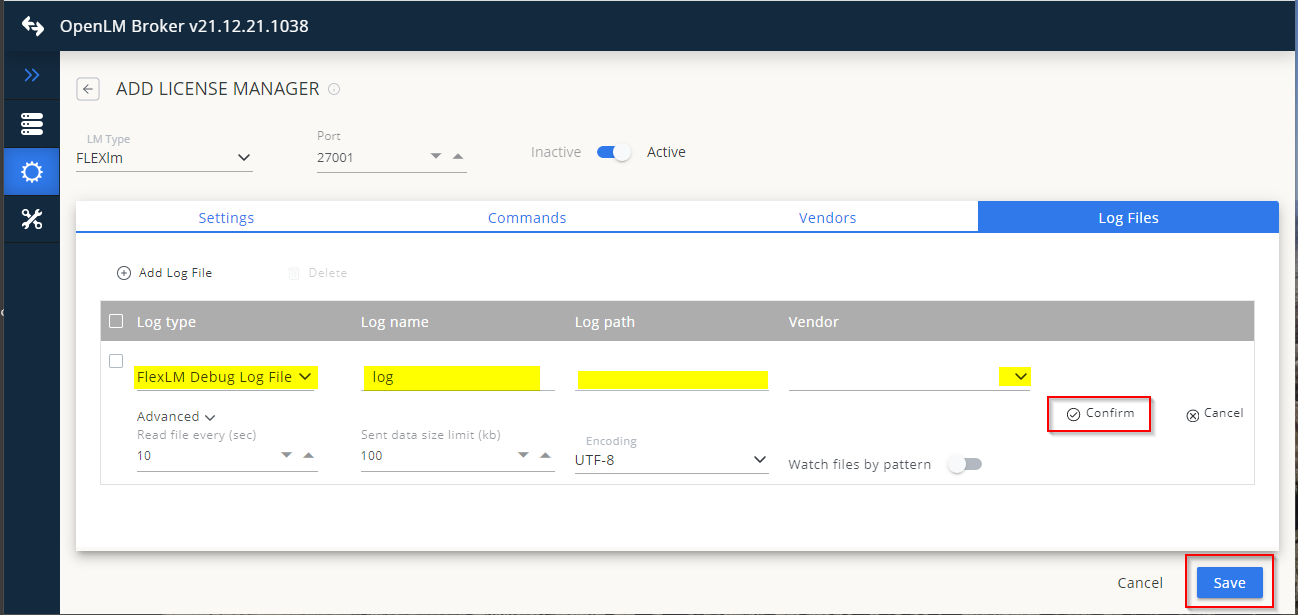The image size is (1298, 615).
Task: Open the wrench tools sidebar icon
Action: click(32, 220)
